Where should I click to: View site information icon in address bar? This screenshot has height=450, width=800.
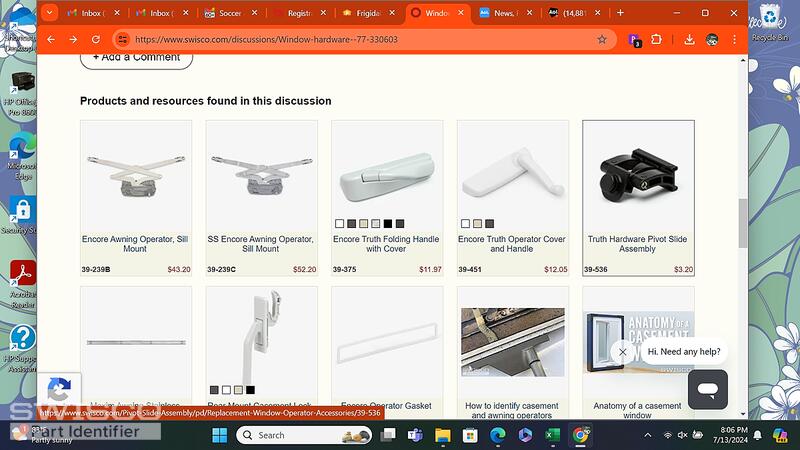(122, 39)
